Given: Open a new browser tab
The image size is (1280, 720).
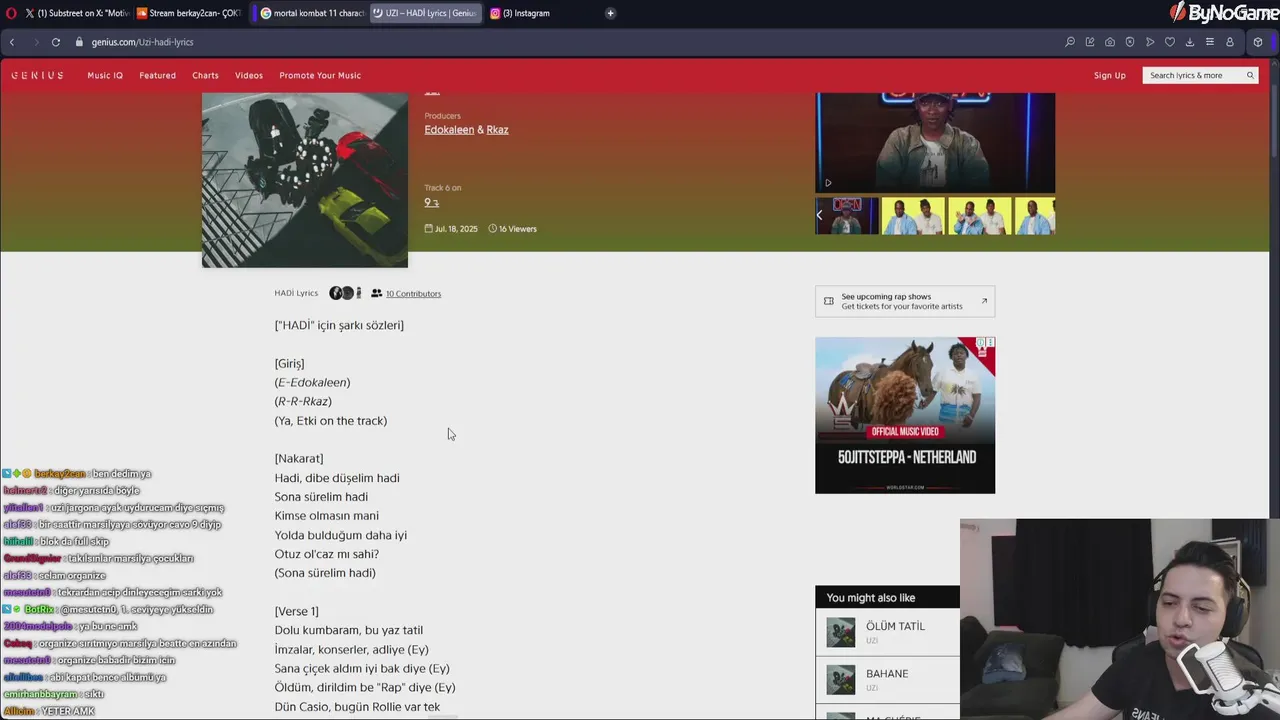Looking at the screenshot, I should [610, 13].
